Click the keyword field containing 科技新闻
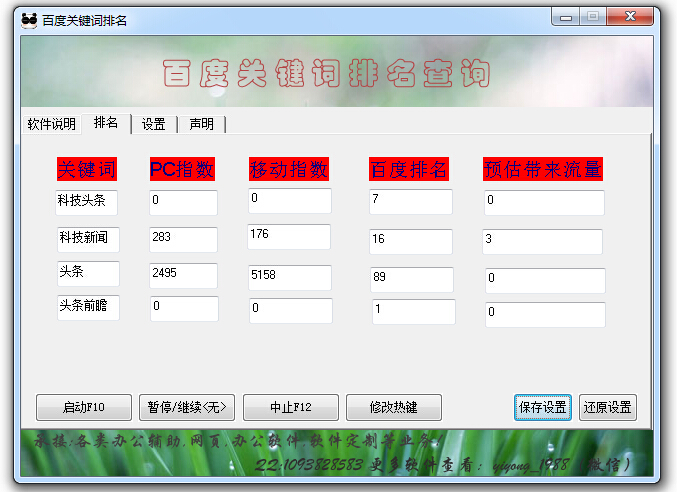Image resolution: width=677 pixels, height=492 pixels. 88,240
